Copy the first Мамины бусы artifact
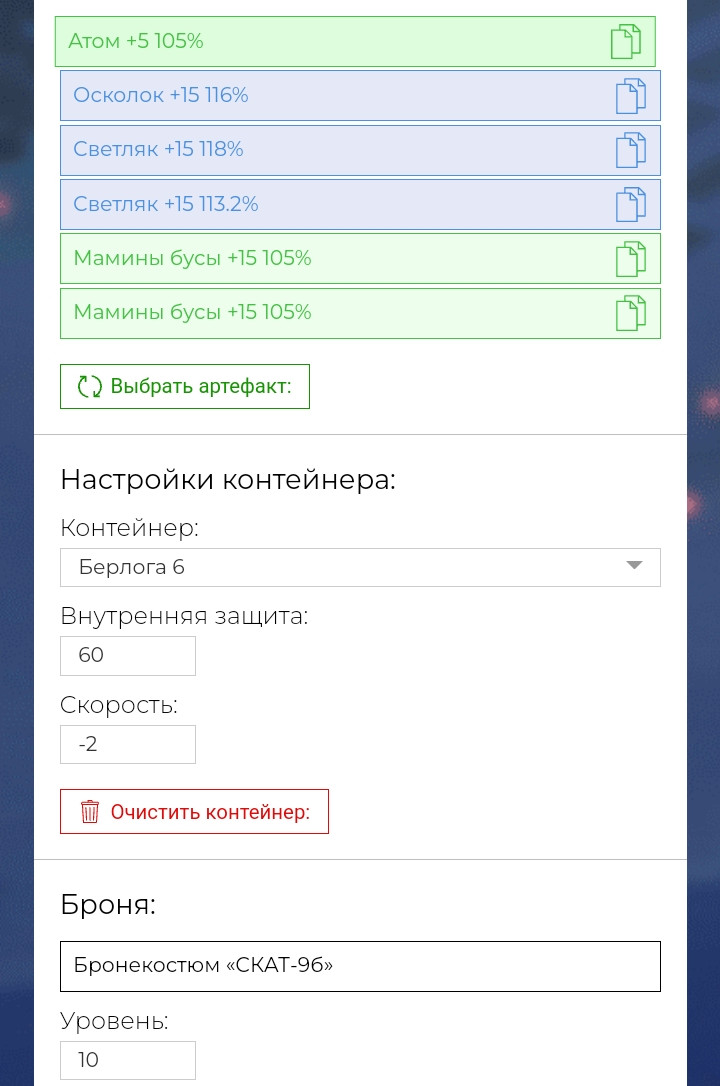Screen dimensions: 720x1086 click(x=630, y=259)
